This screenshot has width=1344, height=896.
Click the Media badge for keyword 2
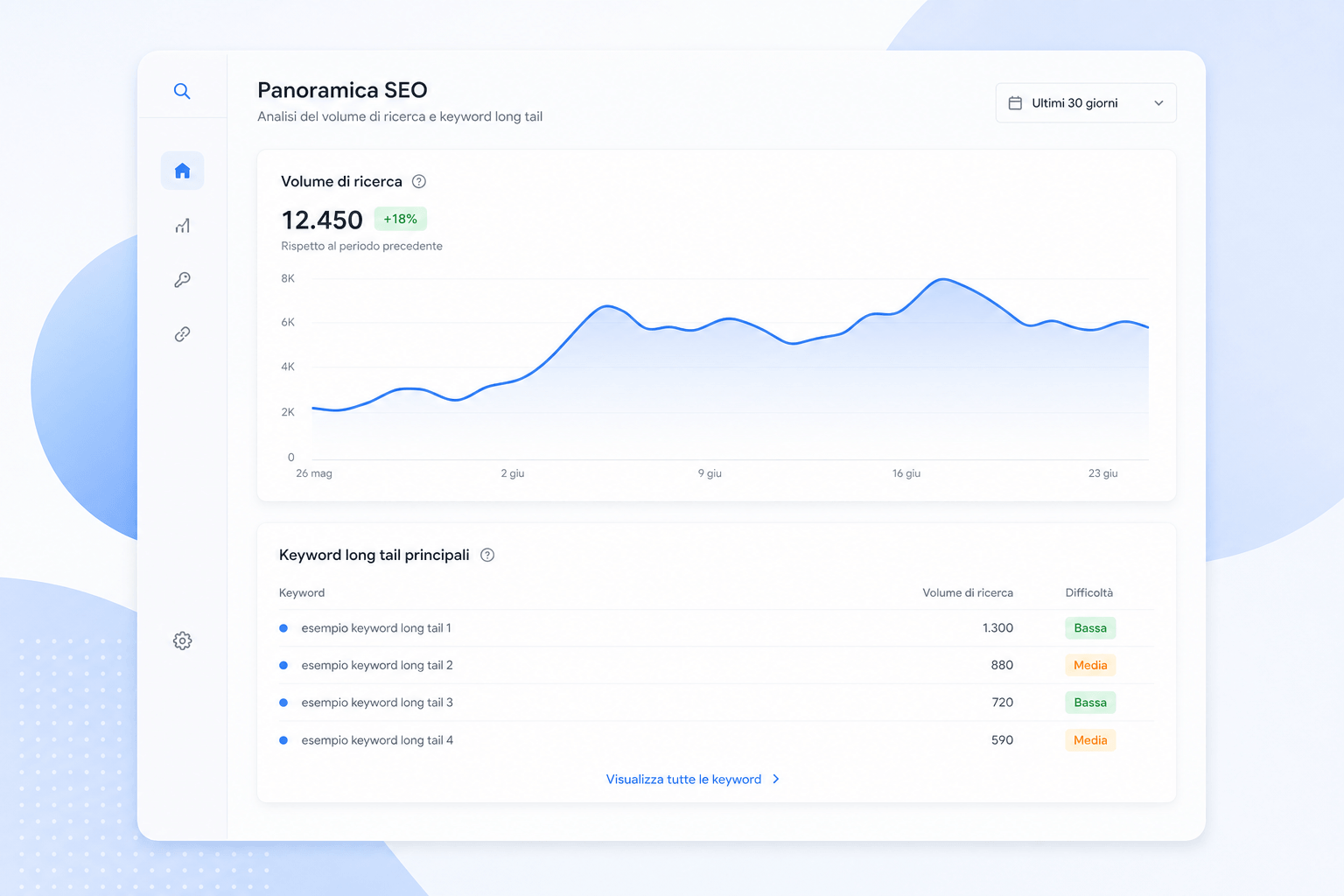1090,665
